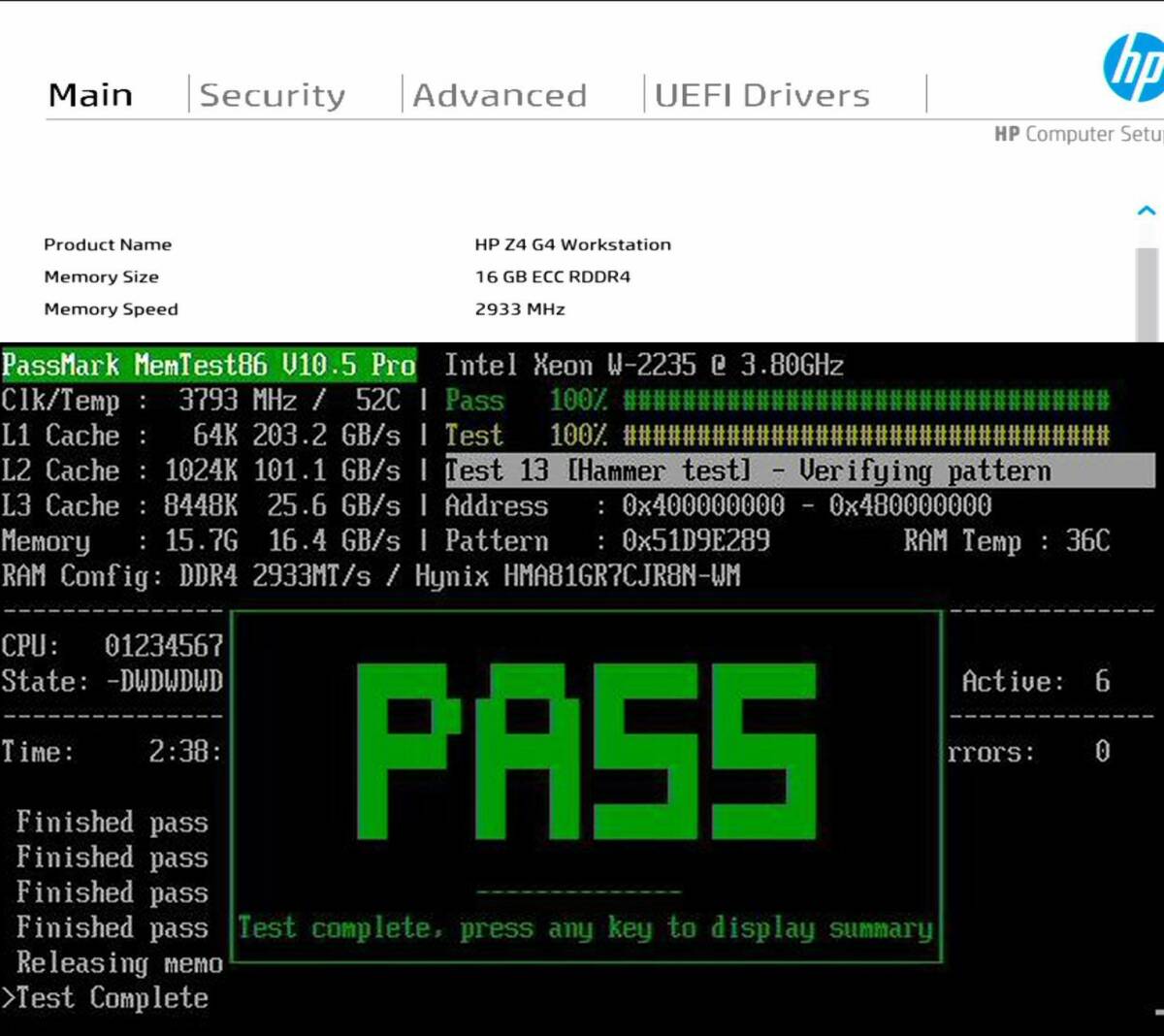1164x1036 pixels.
Task: Switch to the Security tab
Action: point(273,95)
